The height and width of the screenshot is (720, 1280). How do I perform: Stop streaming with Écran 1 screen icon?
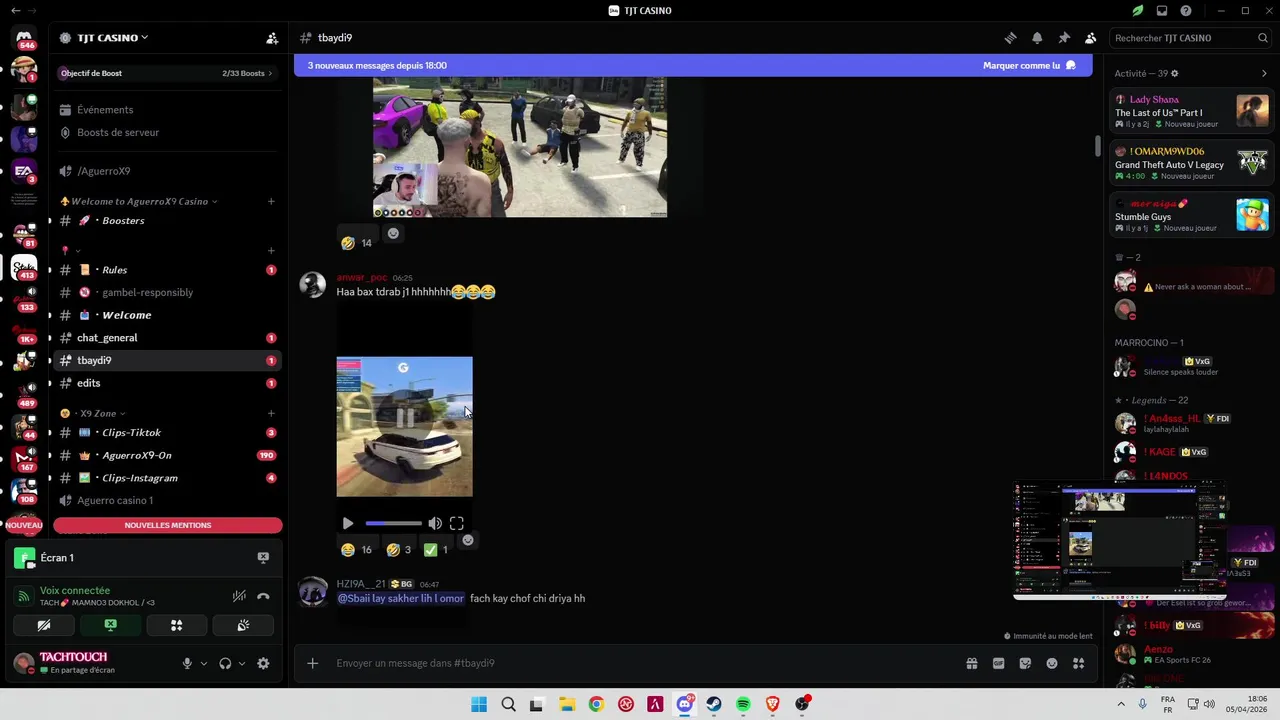pos(263,558)
